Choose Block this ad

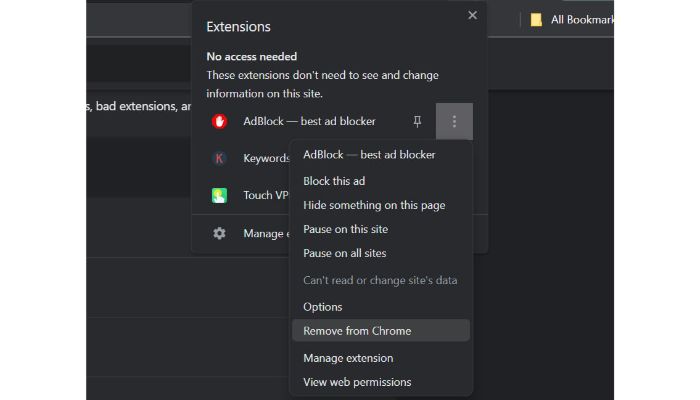(334, 181)
